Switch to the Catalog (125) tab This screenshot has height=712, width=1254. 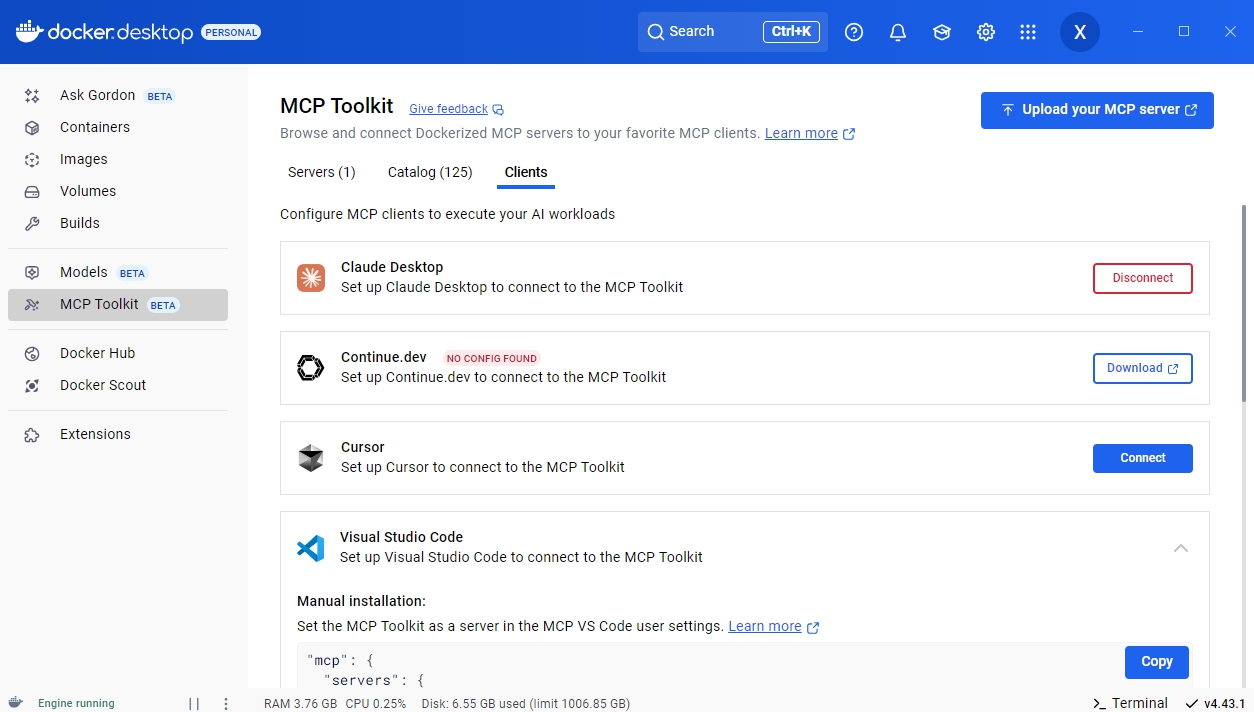click(x=430, y=172)
